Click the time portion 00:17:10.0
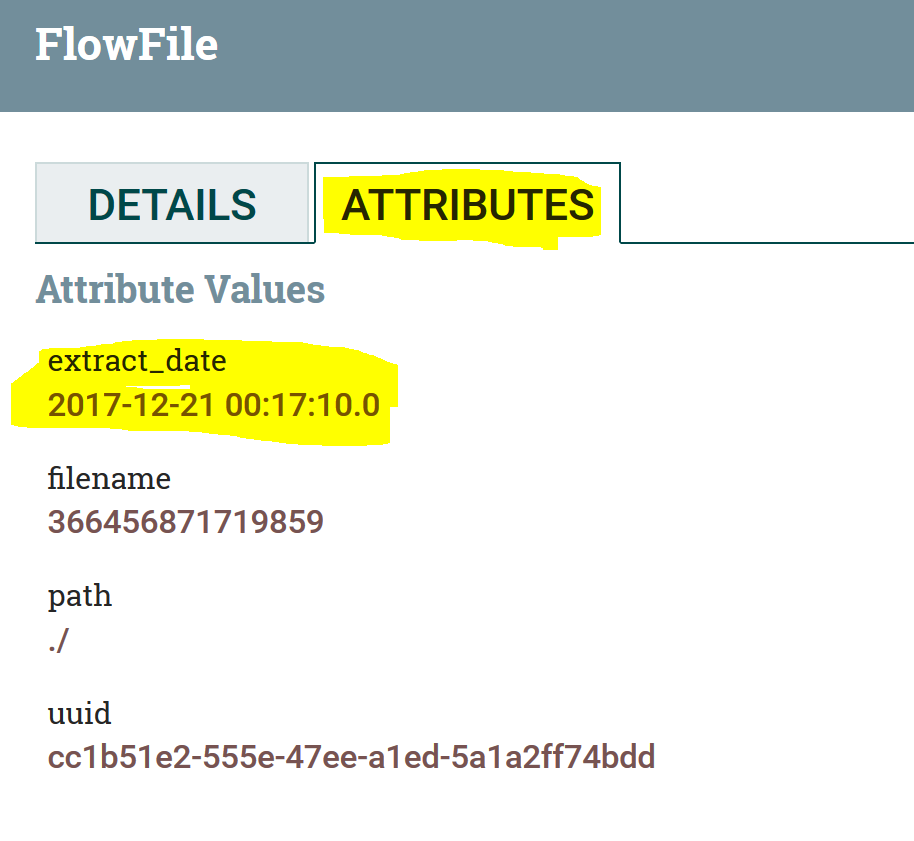 point(302,405)
